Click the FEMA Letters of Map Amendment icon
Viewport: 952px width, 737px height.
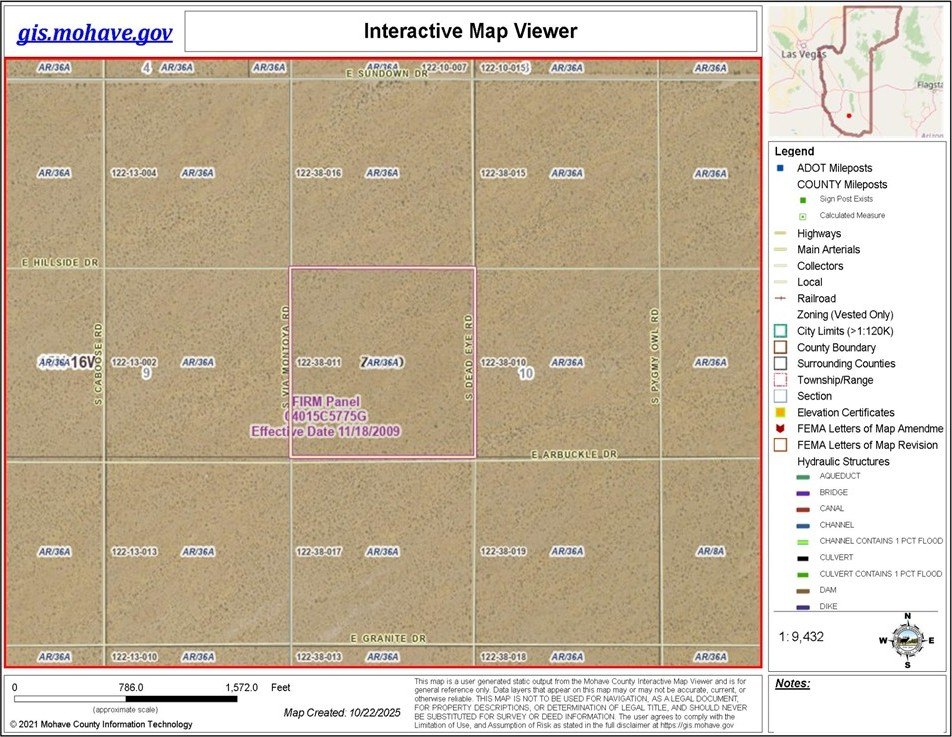pyautogui.click(x=780, y=429)
